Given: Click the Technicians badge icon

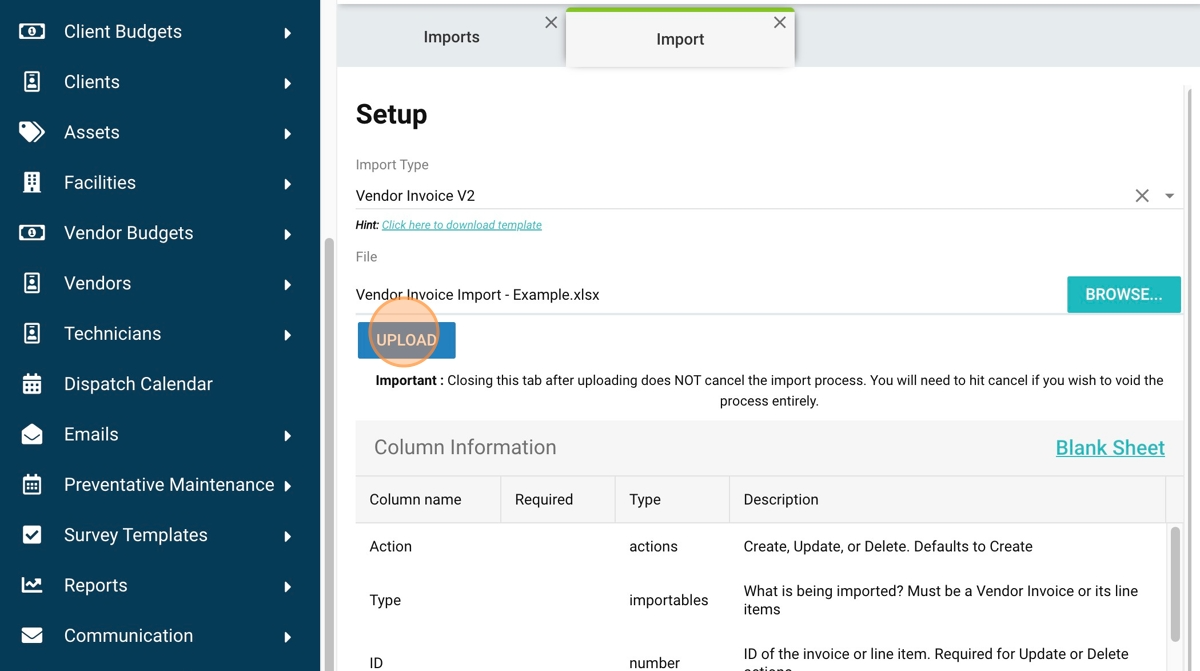Looking at the screenshot, I should 32,334.
